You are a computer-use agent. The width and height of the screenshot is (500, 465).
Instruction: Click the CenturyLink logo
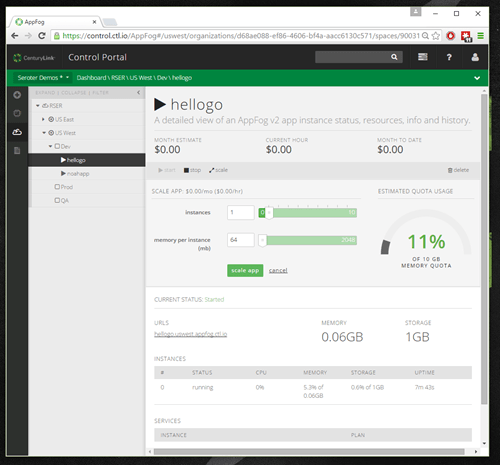(x=33, y=58)
